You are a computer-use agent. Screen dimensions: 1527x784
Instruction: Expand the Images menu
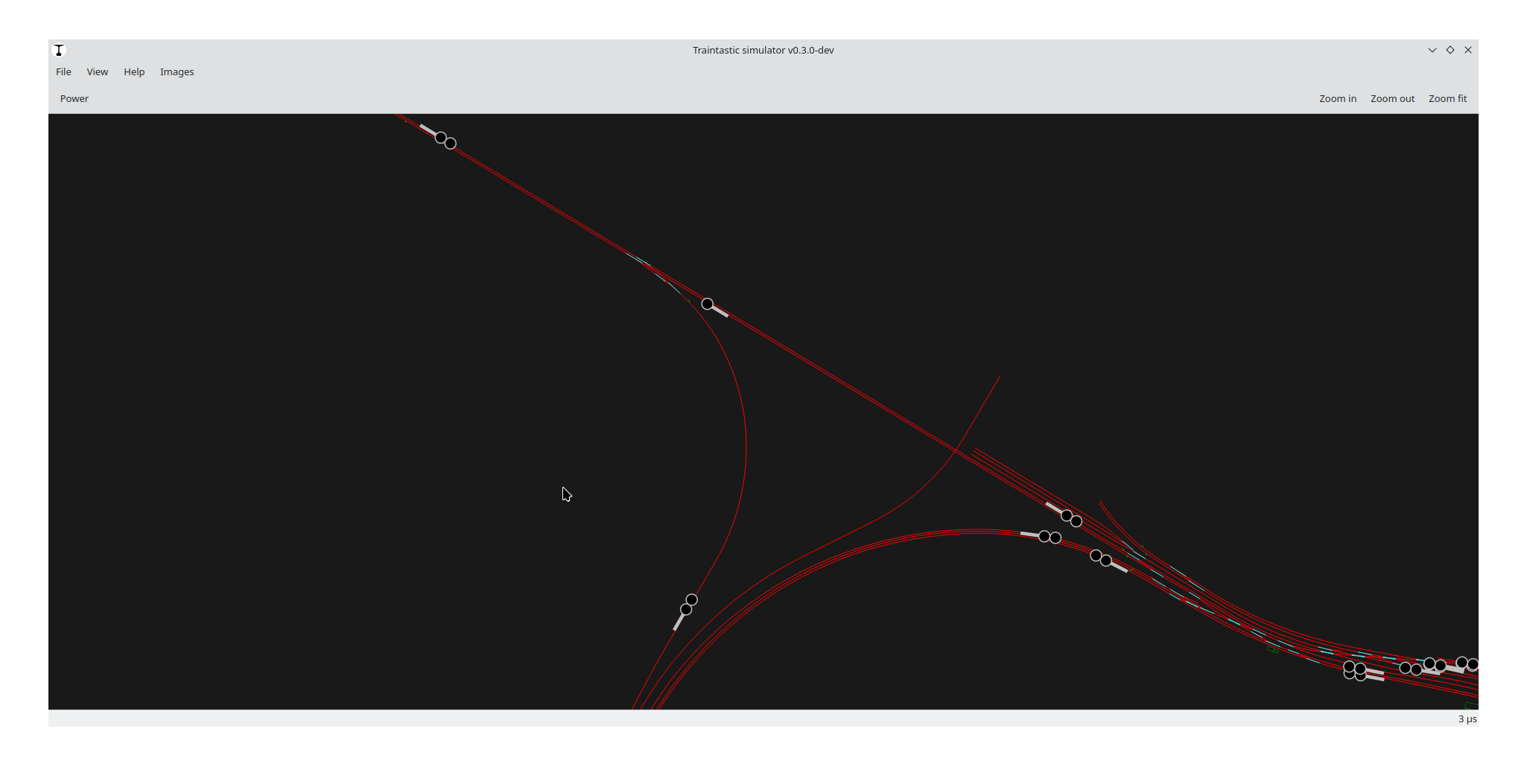click(x=177, y=71)
